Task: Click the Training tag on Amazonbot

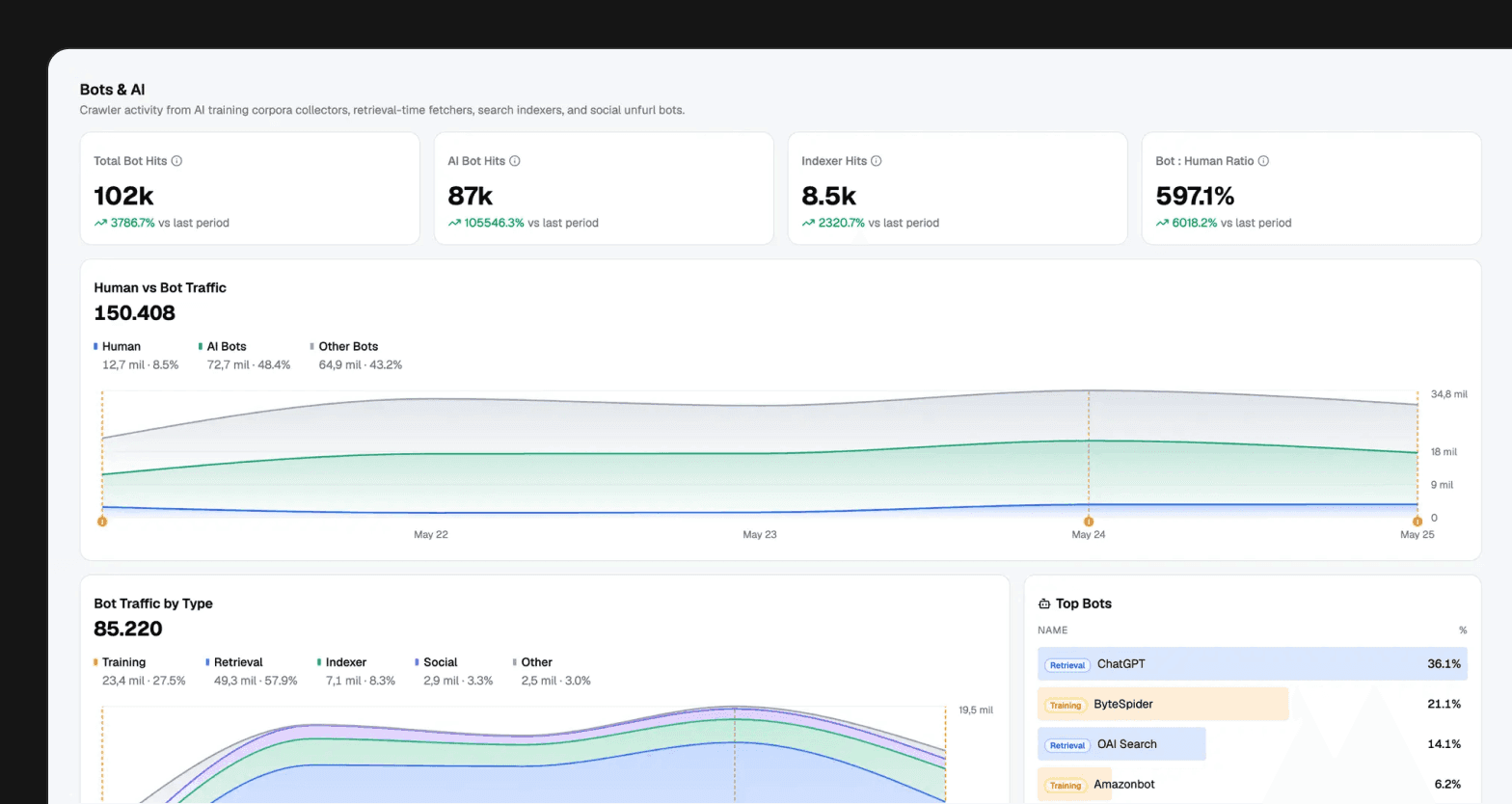Action: pyautogui.click(x=1066, y=785)
